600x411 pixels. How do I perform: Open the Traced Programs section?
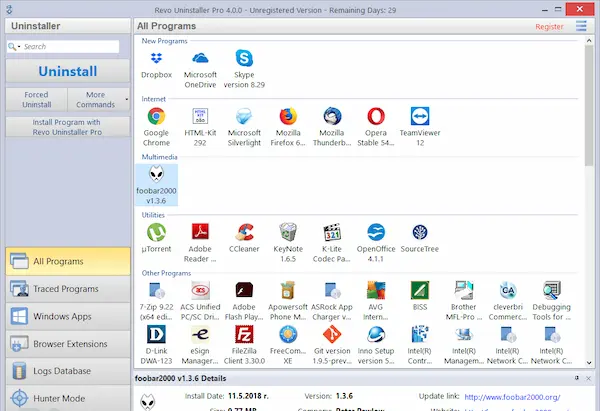click(x=68, y=289)
